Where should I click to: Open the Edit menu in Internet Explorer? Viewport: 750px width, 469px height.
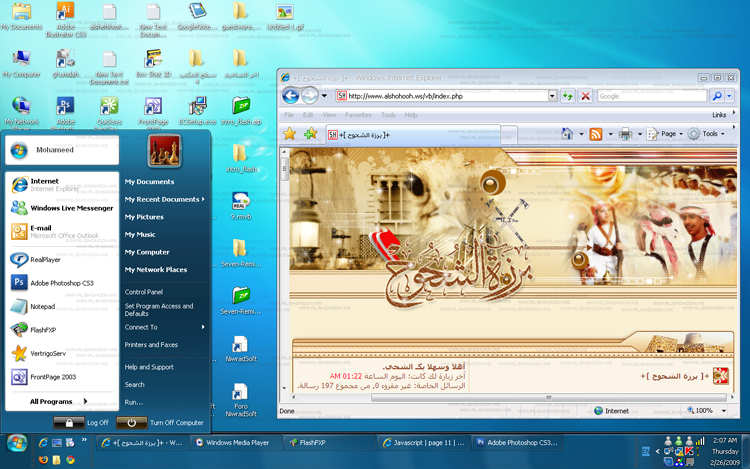pos(308,115)
